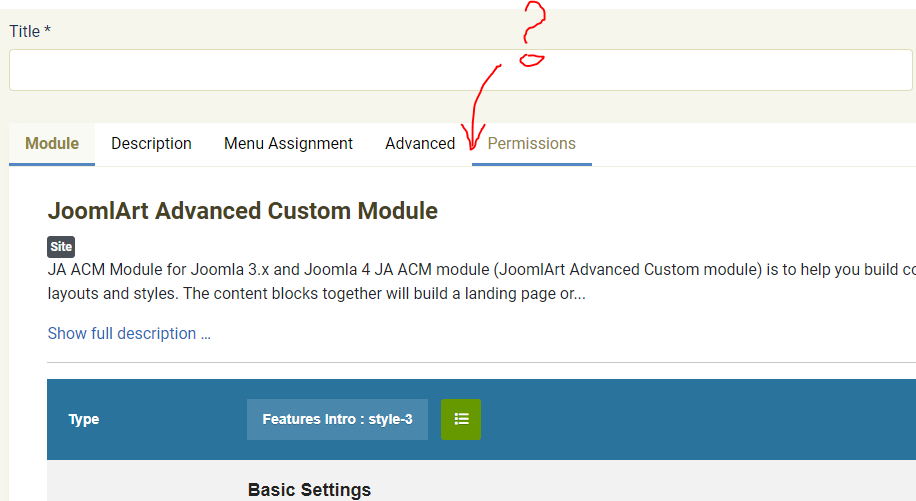
Task: Click Show full description link
Action: click(129, 333)
